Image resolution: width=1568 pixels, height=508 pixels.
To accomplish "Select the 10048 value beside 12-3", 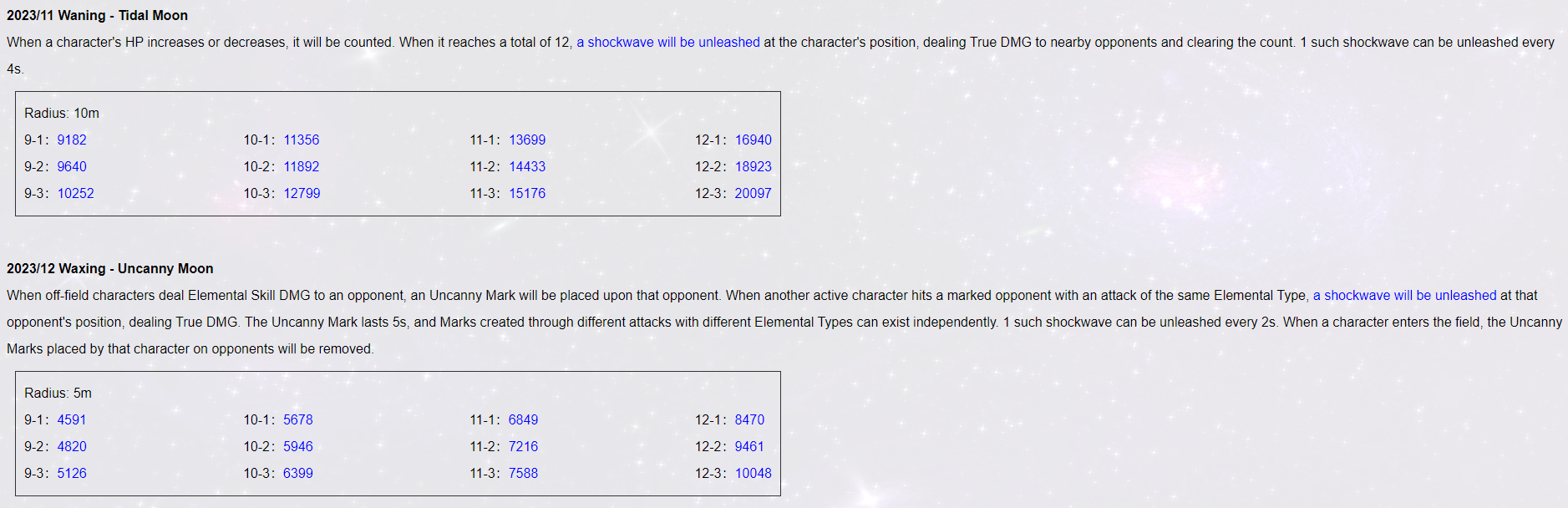I will 754,473.
